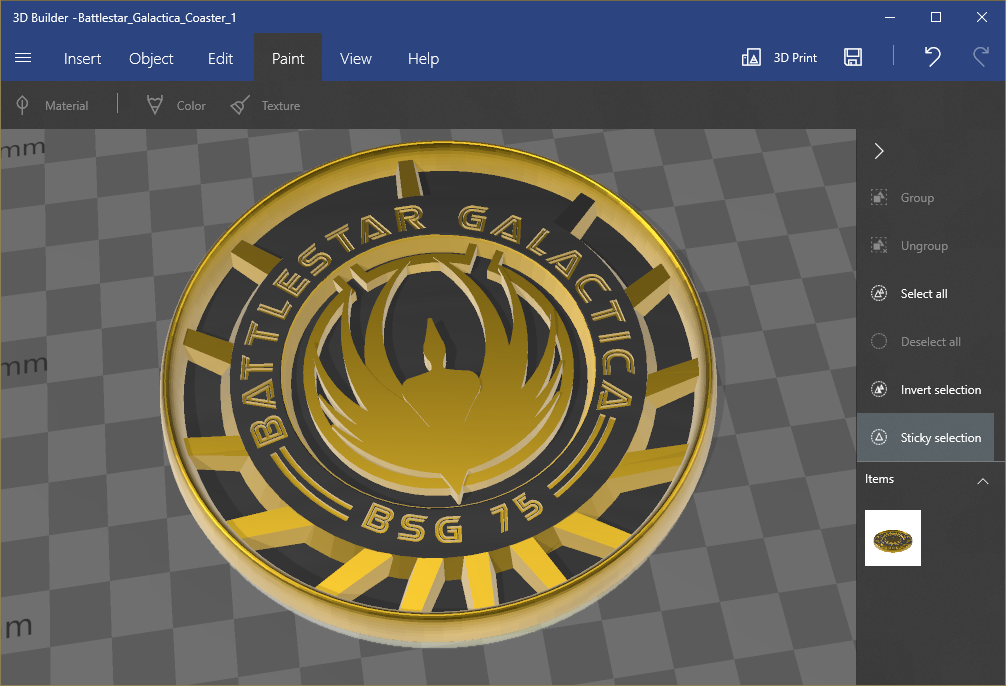
Task: Click the coaster model in the viewport
Action: tap(439, 393)
